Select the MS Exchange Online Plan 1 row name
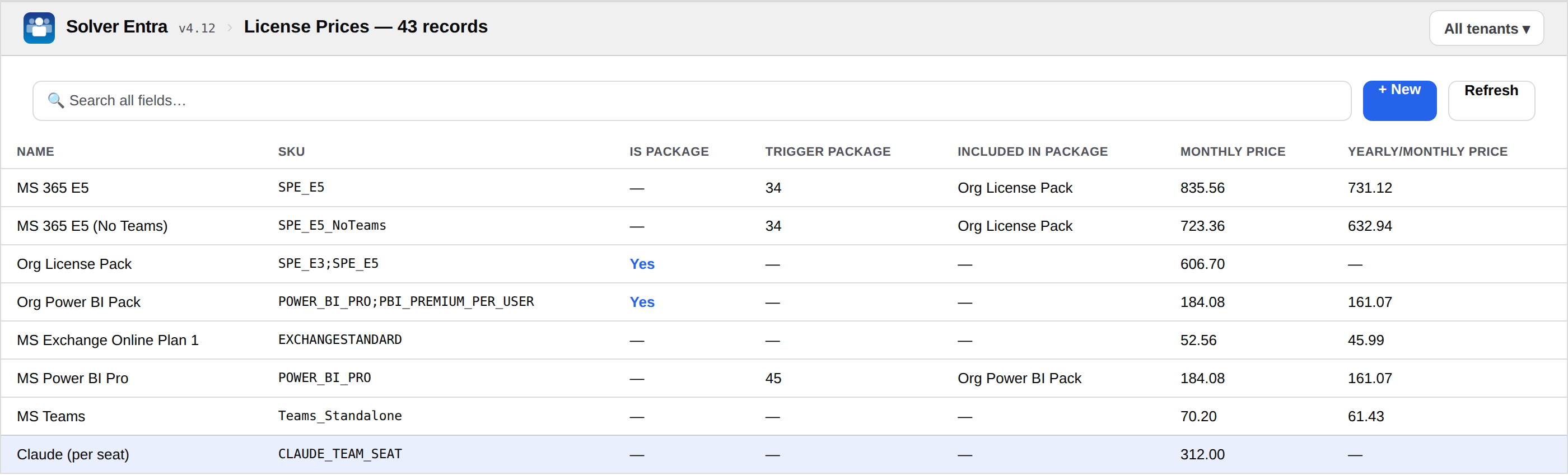 click(107, 341)
